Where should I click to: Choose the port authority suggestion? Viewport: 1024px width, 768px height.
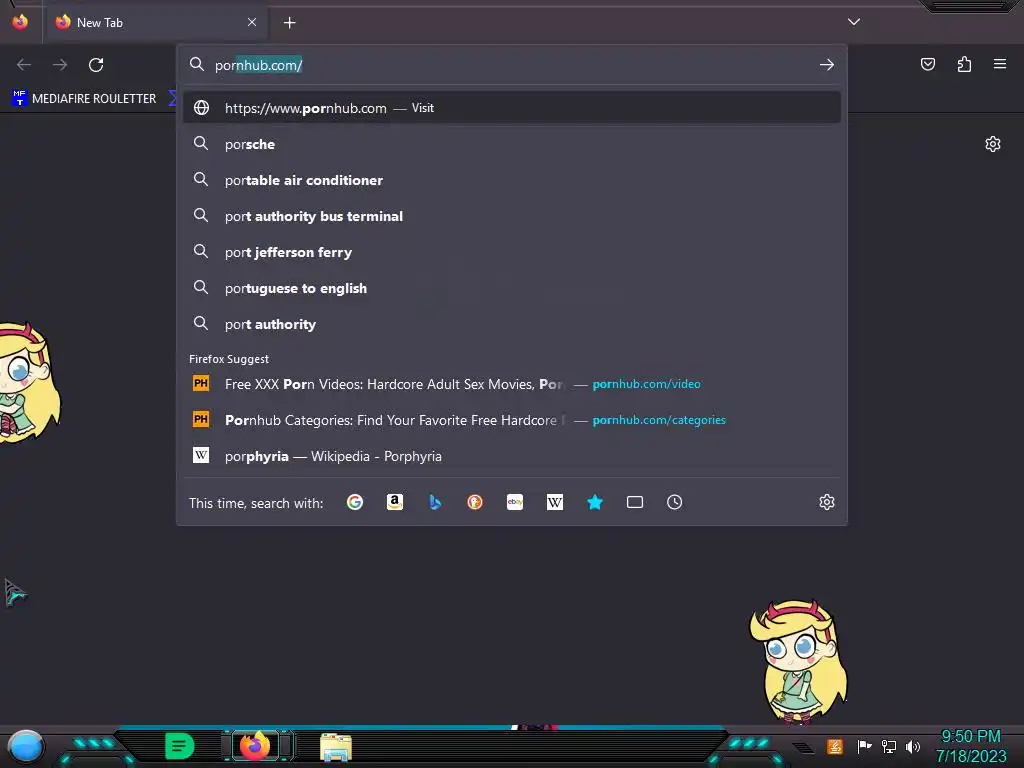[512, 324]
